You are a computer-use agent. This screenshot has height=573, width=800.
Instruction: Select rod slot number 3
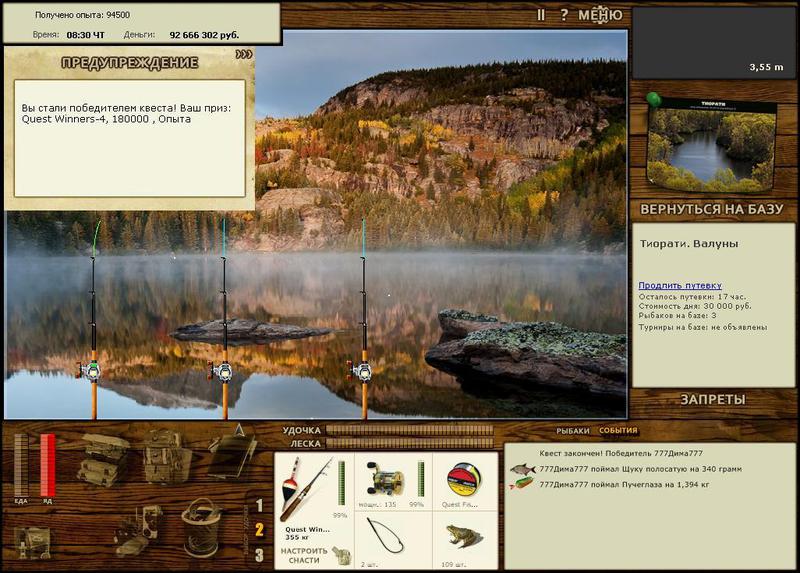(x=259, y=555)
